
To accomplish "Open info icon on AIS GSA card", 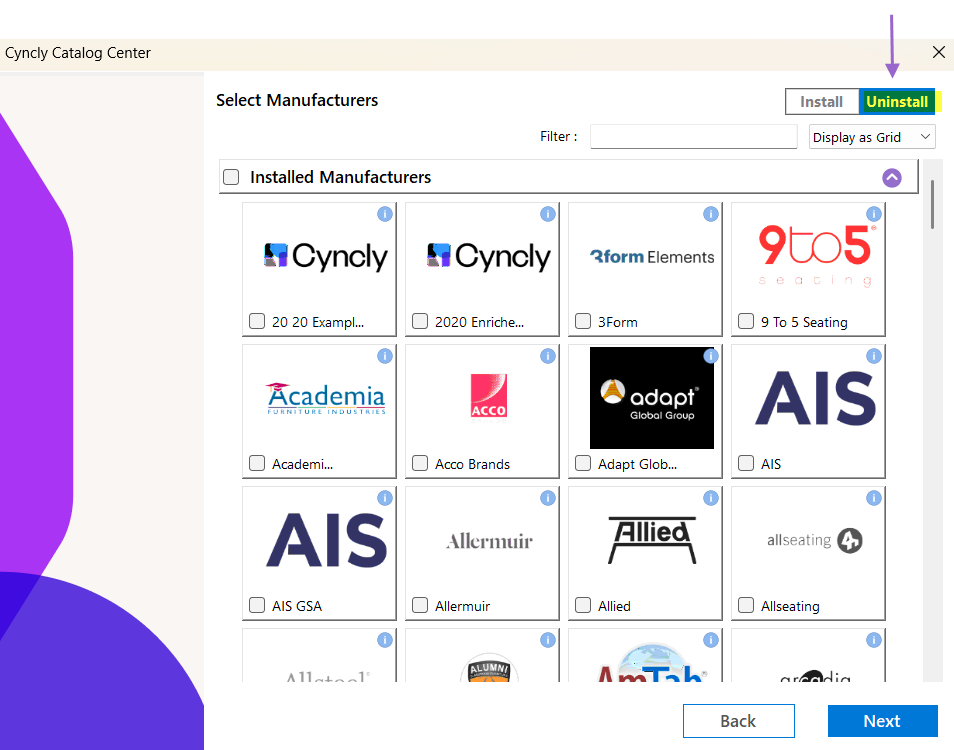I will pos(385,498).
